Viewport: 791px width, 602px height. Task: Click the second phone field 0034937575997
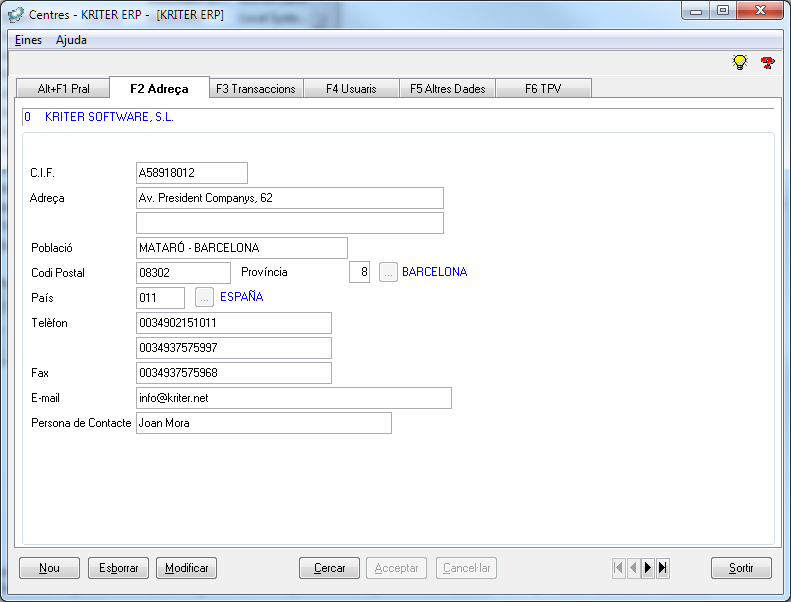[x=234, y=348]
